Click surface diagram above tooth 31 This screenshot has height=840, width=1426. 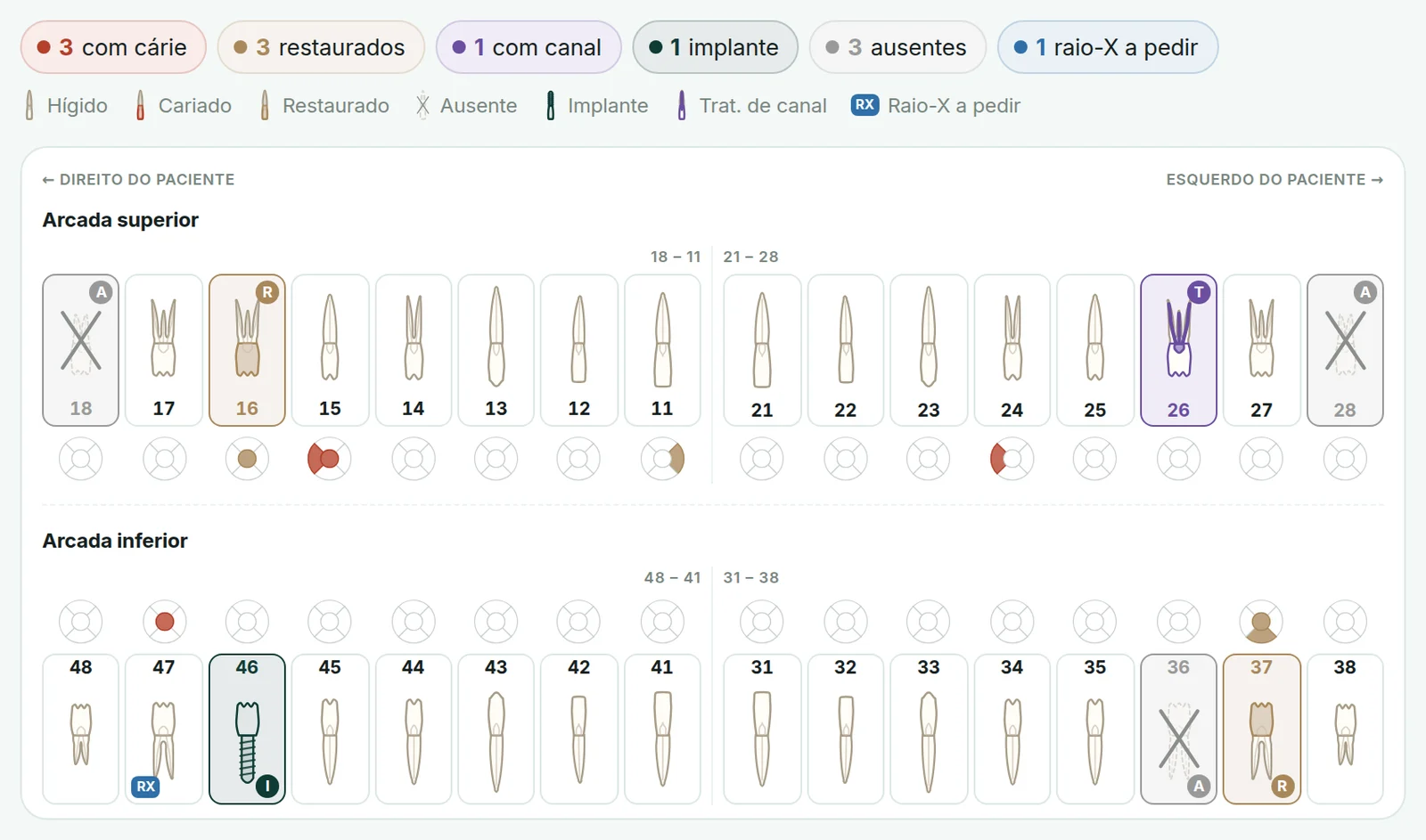click(762, 622)
